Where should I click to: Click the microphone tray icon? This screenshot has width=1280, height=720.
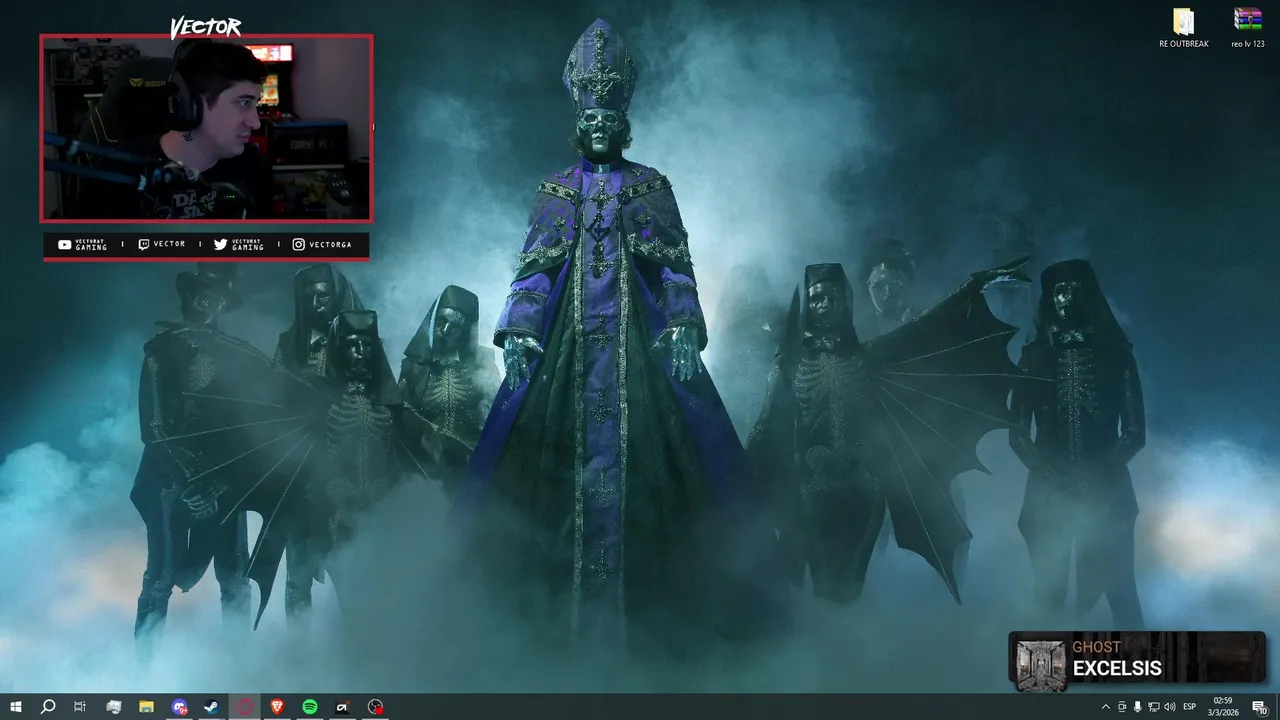(1137, 707)
